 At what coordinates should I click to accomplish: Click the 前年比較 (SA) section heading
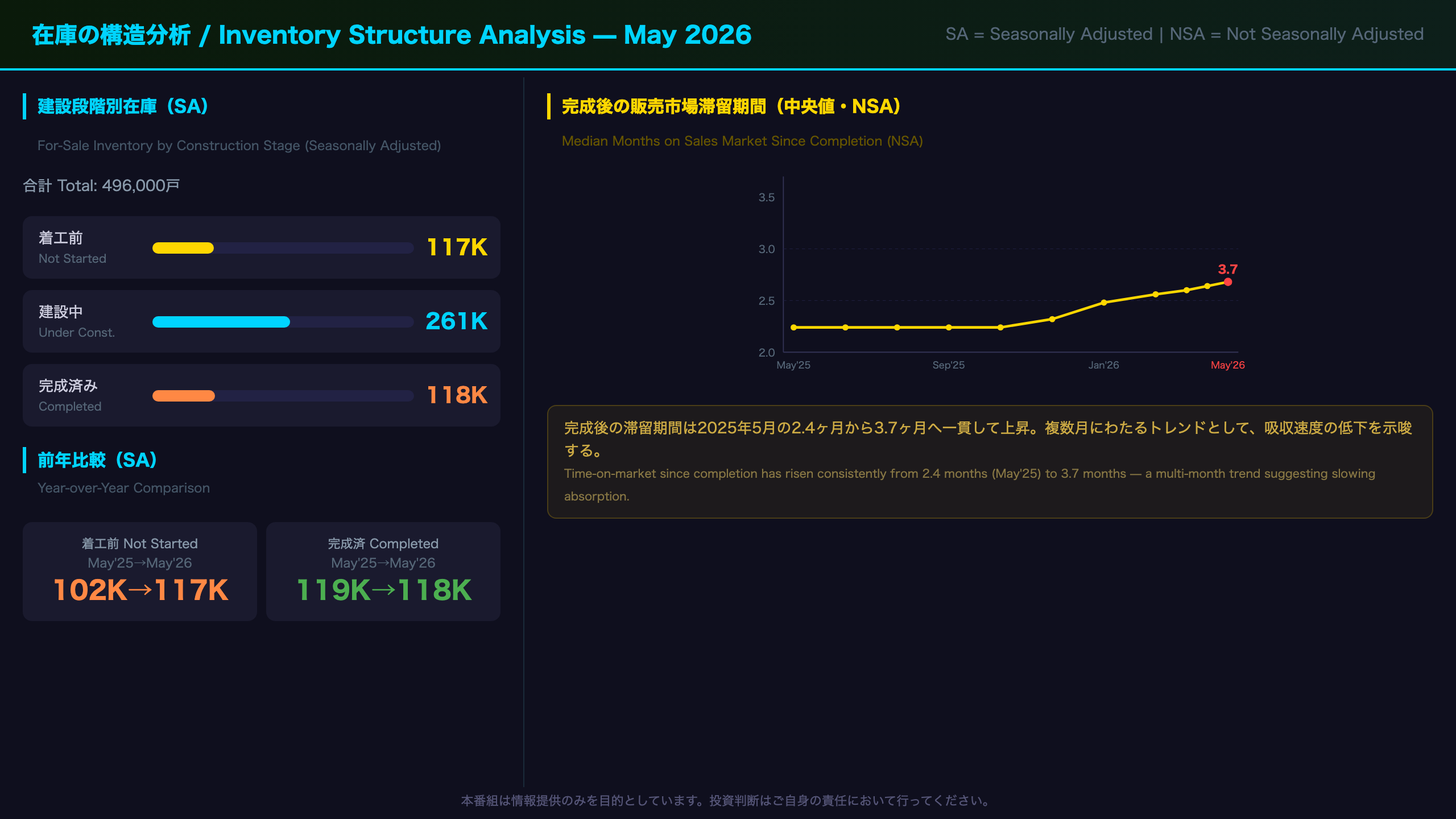point(97,460)
